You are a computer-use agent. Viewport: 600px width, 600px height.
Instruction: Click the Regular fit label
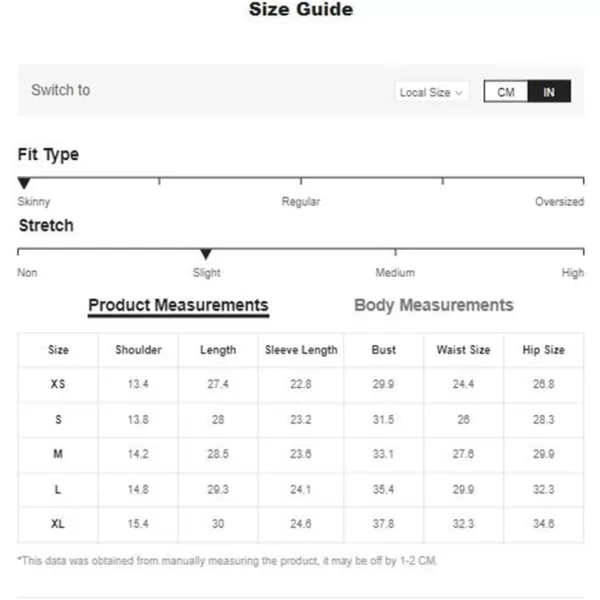(301, 202)
